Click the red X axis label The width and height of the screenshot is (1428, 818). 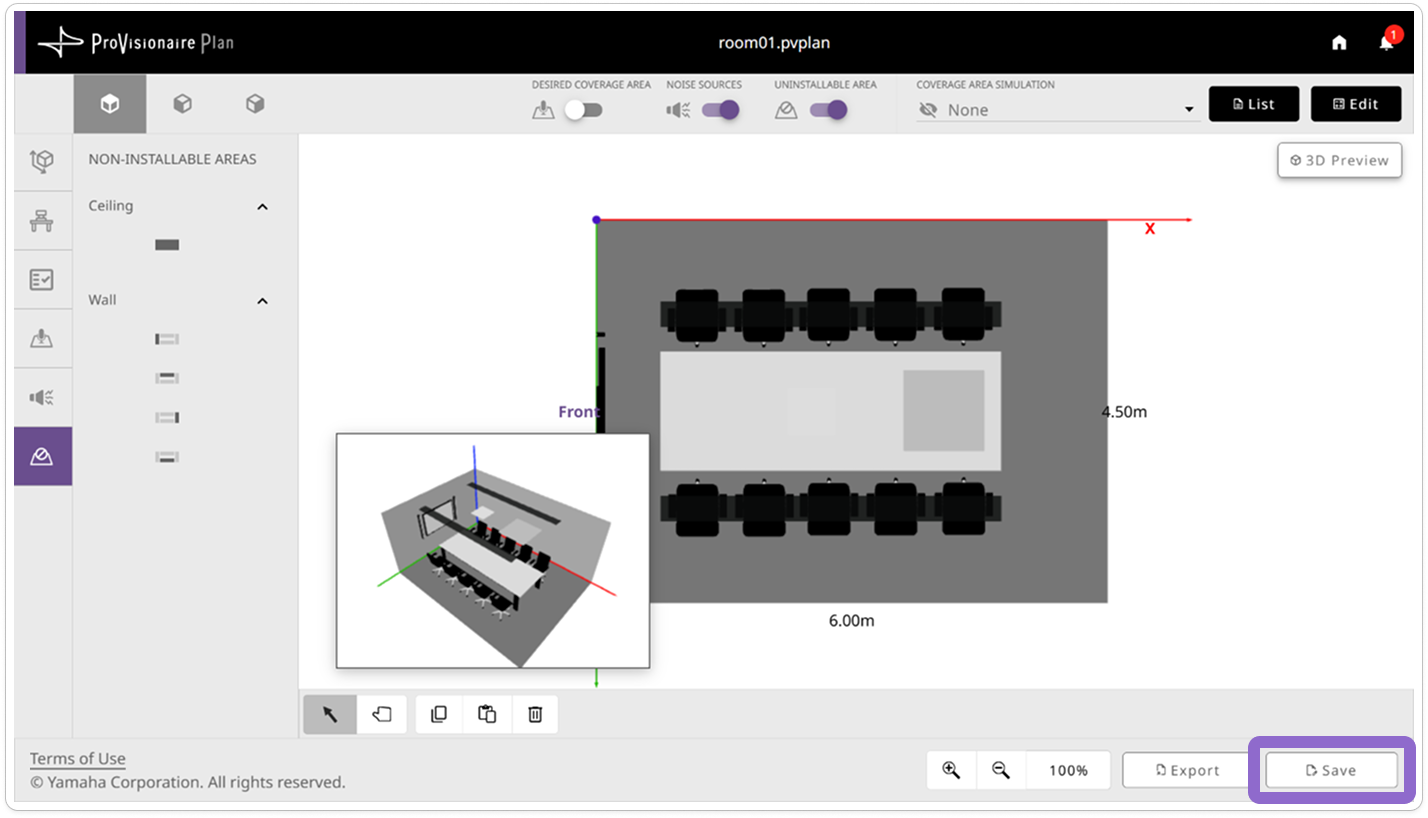point(1150,229)
